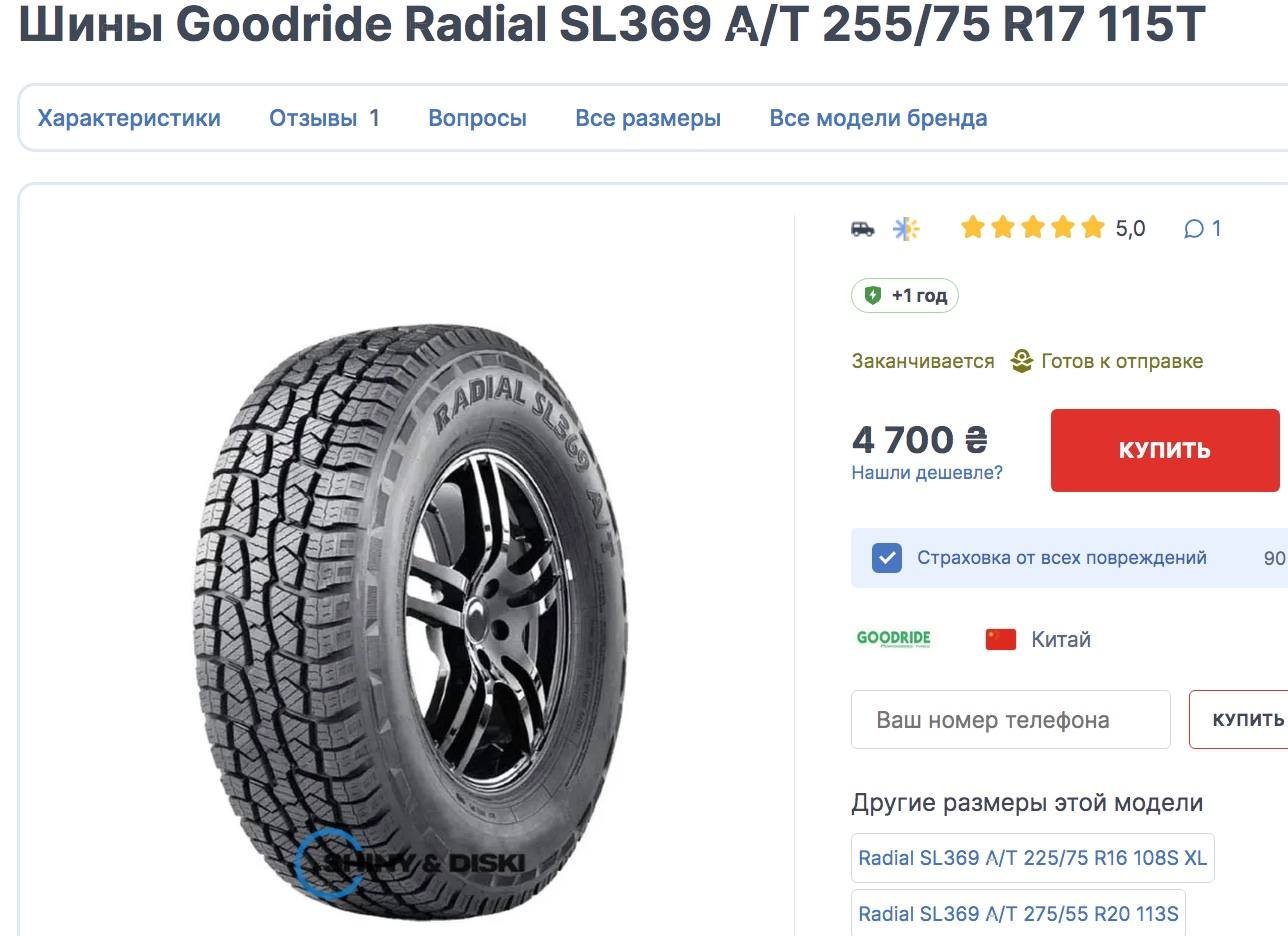Open the Вопросы tab

click(477, 118)
